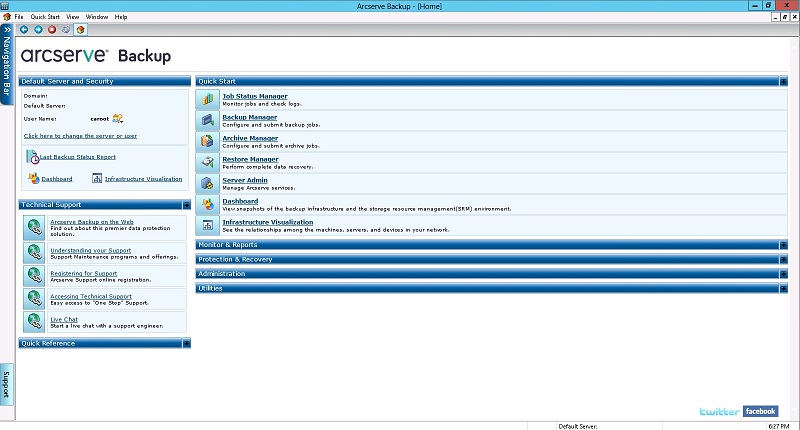Click the Arcserve application icon in menu bar

coord(7,17)
